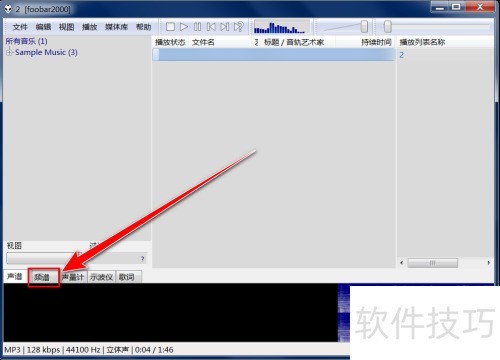
Task: Click playback time 0:04 / 1:46
Action: (x=154, y=350)
